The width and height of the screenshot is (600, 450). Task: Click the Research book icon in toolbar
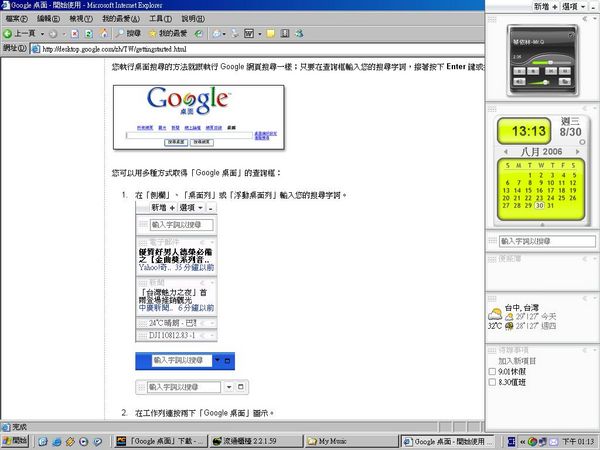point(285,34)
